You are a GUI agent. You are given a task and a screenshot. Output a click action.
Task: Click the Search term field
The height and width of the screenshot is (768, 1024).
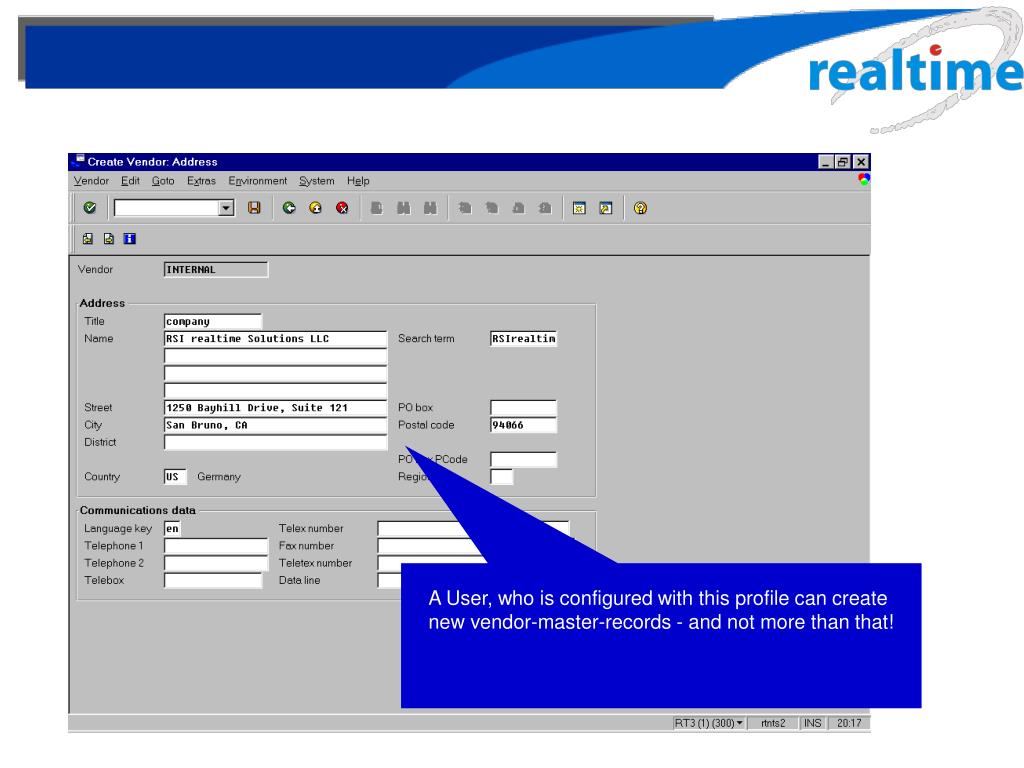[524, 338]
